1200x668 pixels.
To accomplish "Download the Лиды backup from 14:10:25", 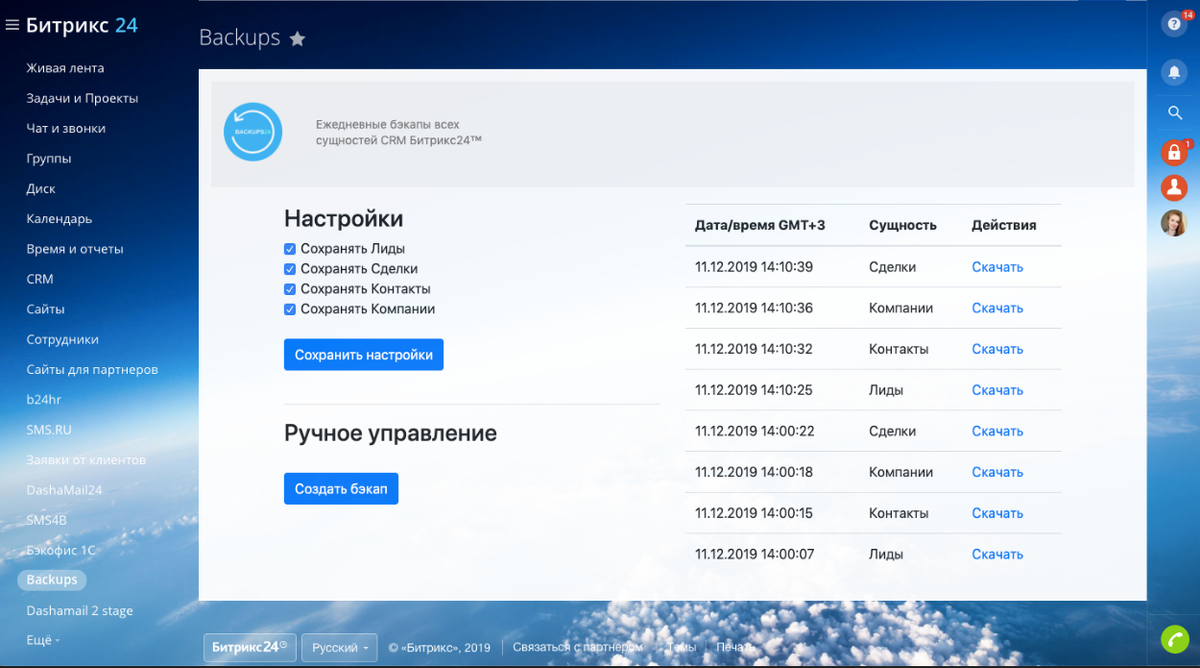I will (997, 389).
